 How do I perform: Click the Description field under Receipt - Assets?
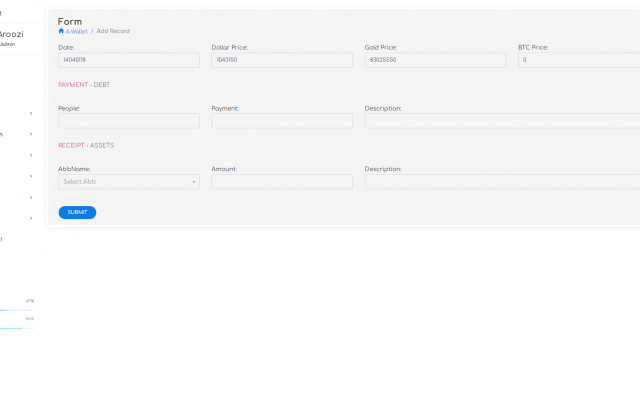(x=502, y=182)
